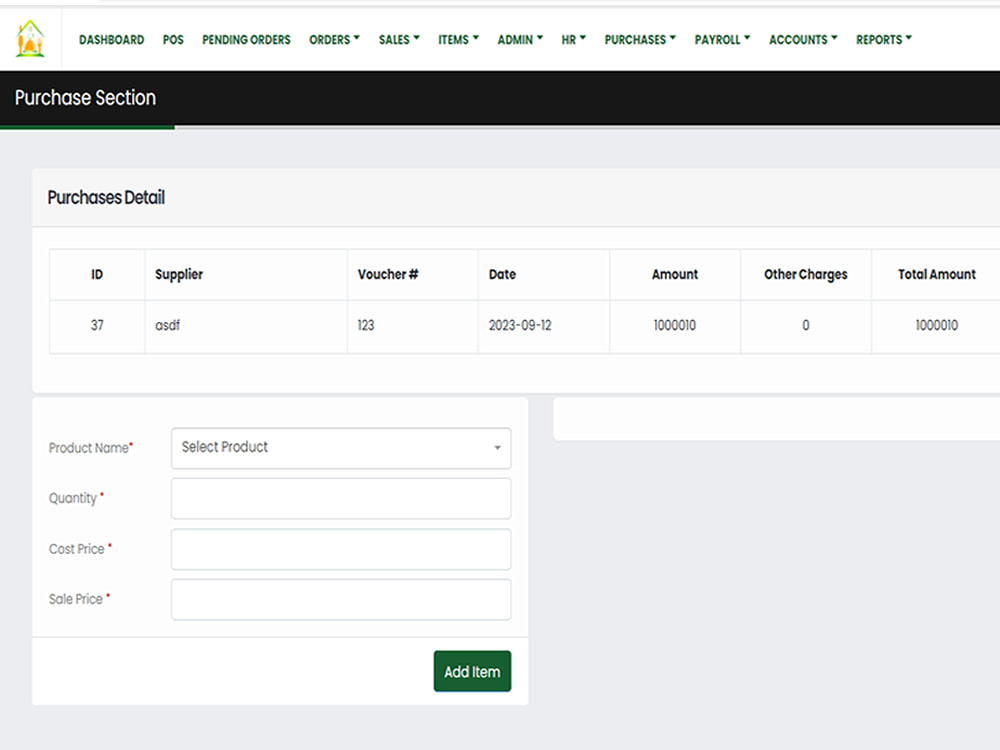Expand the Reports dropdown menu

[884, 40]
